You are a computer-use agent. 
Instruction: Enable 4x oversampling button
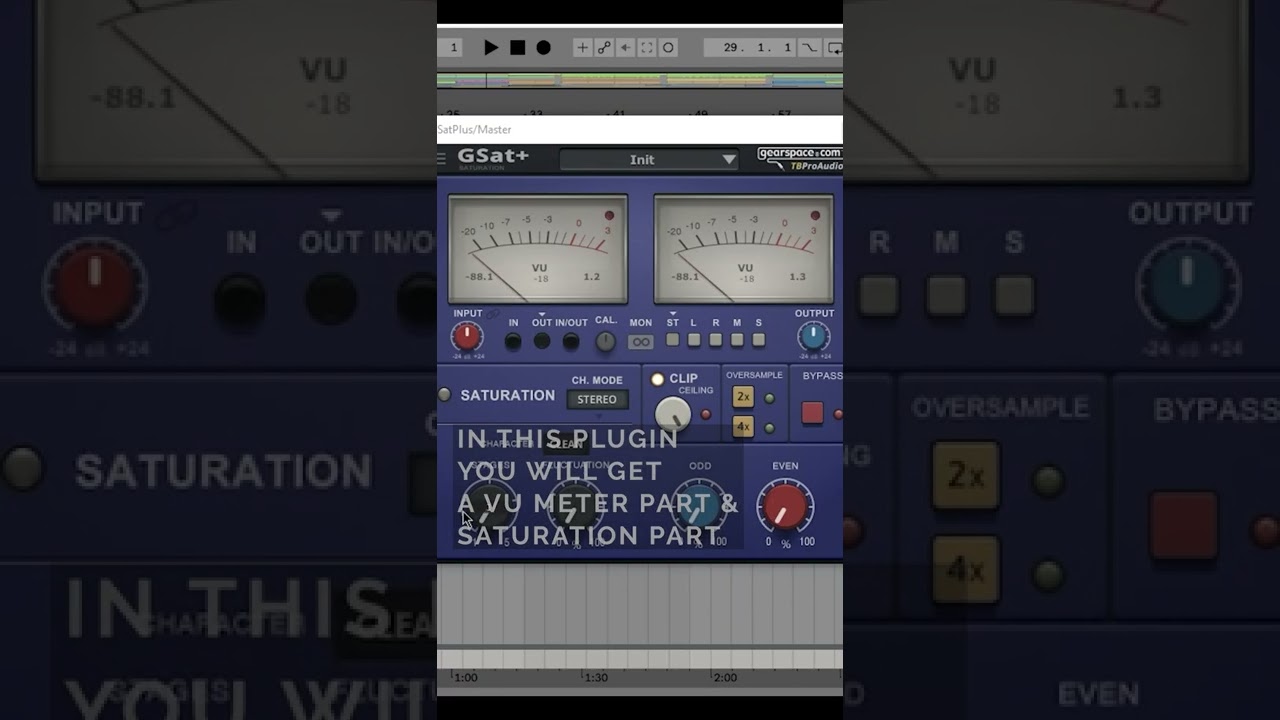tap(743, 427)
